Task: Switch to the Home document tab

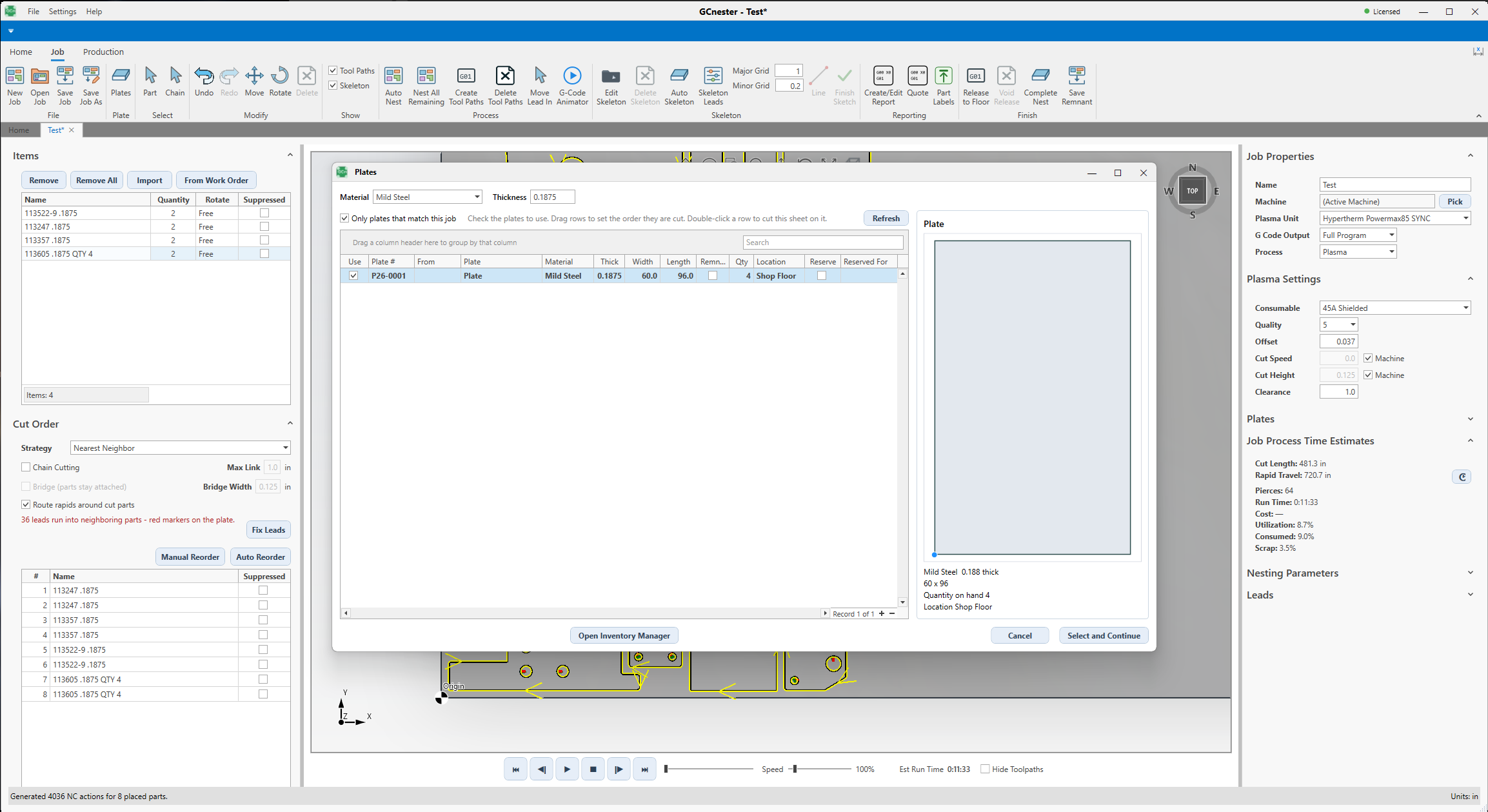Action: coord(19,130)
